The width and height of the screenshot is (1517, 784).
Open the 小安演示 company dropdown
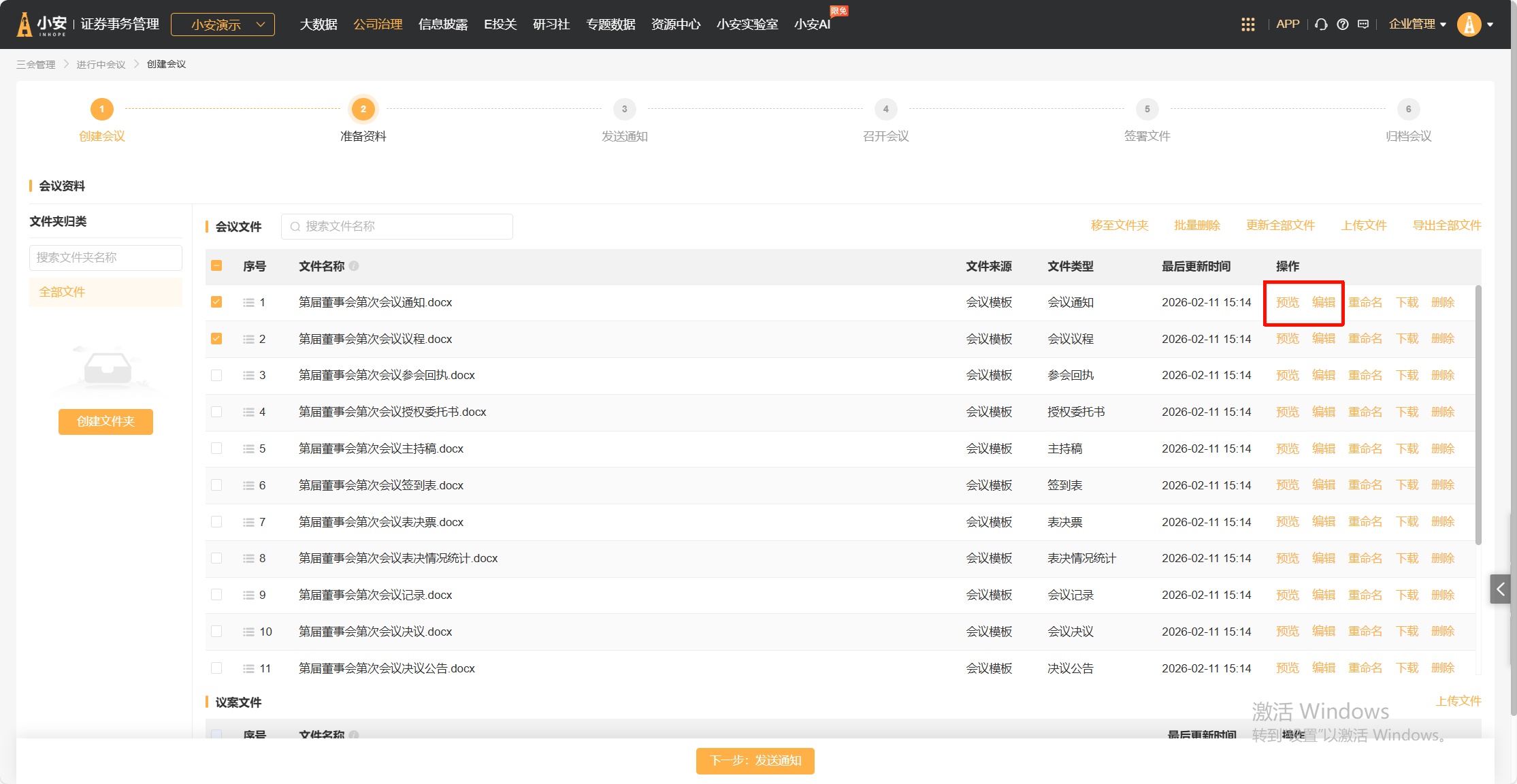coord(223,24)
